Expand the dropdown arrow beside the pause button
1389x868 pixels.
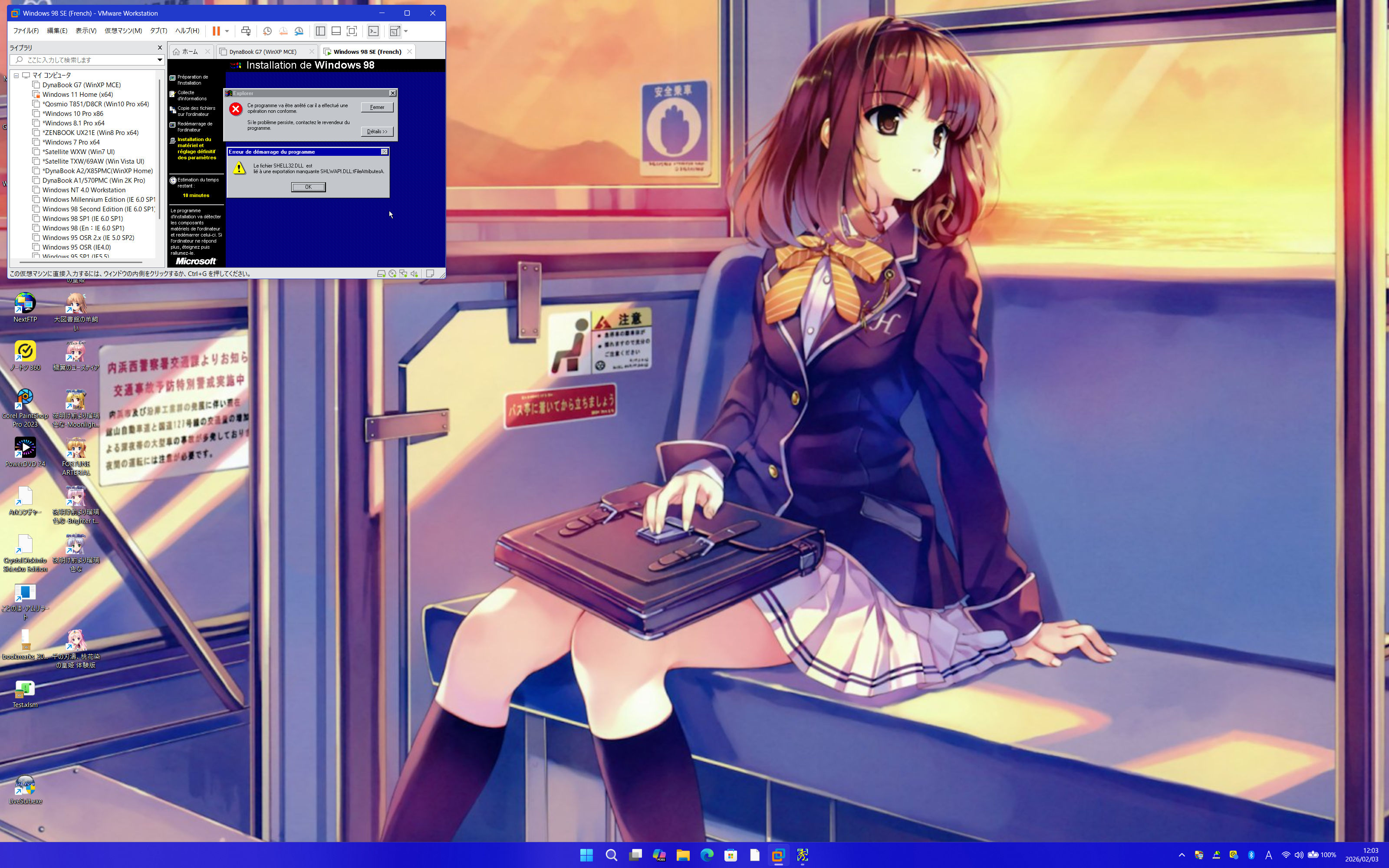coord(227,31)
